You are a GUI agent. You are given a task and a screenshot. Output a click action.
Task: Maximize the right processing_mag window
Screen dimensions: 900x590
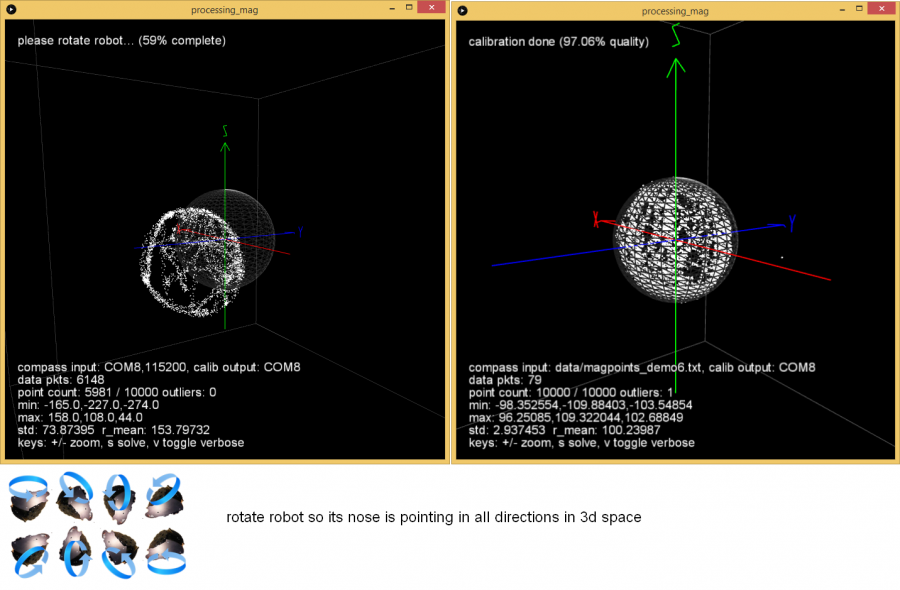[859, 9]
